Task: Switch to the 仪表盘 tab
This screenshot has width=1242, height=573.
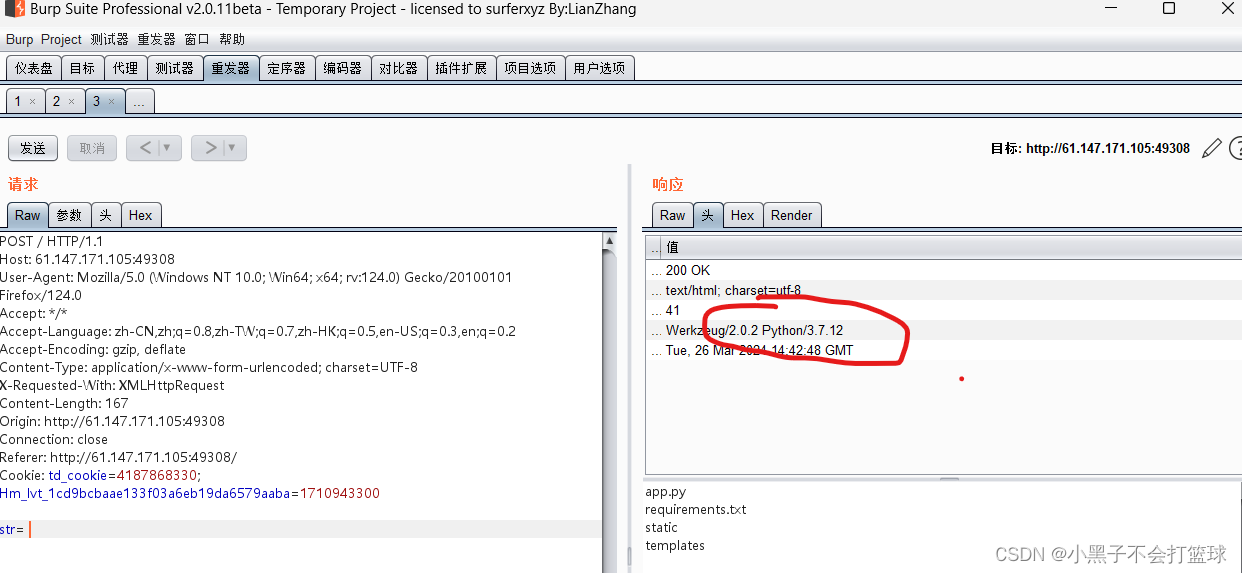Action: (34, 68)
